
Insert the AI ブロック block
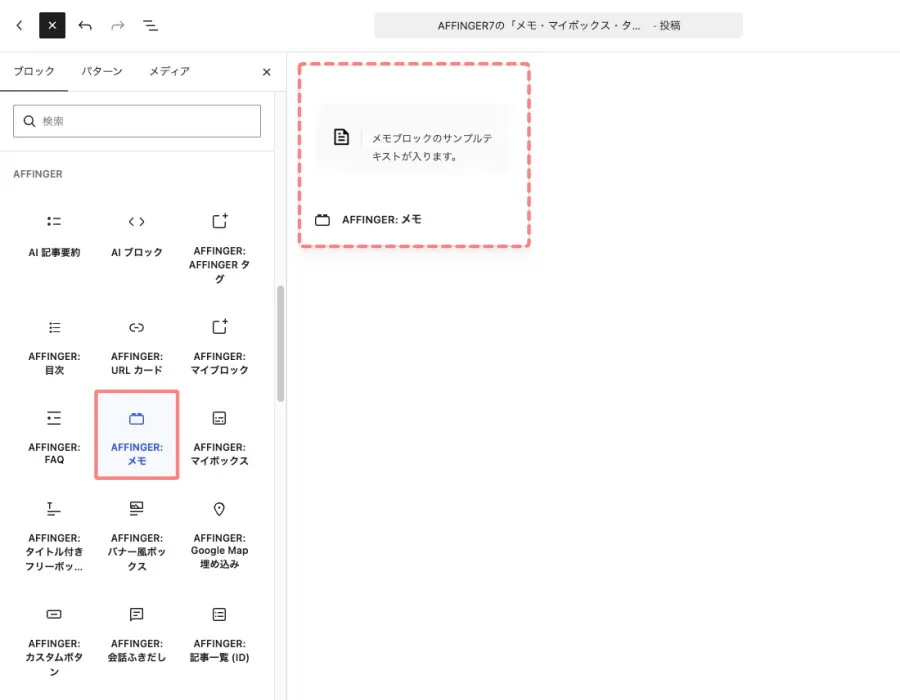(x=137, y=236)
